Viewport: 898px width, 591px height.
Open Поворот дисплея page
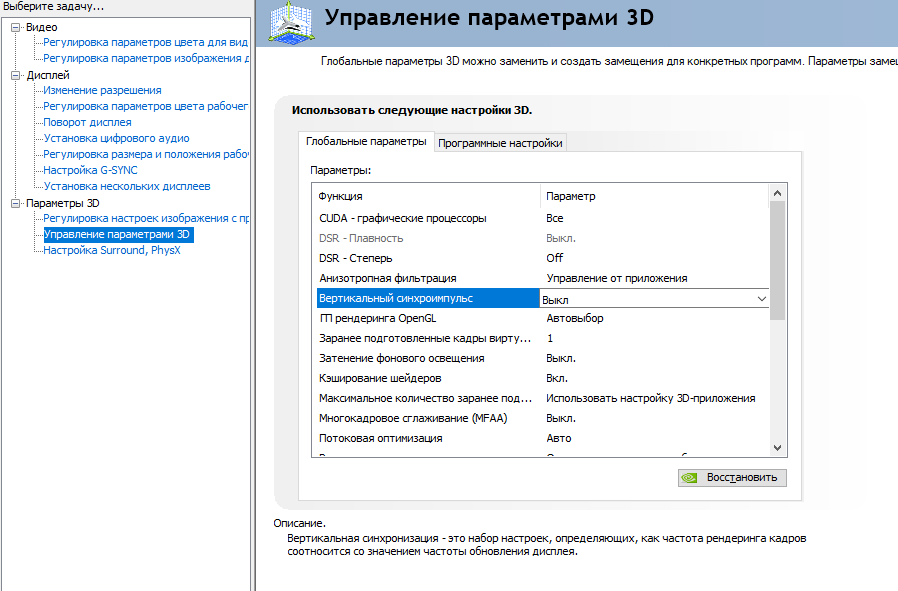87,123
